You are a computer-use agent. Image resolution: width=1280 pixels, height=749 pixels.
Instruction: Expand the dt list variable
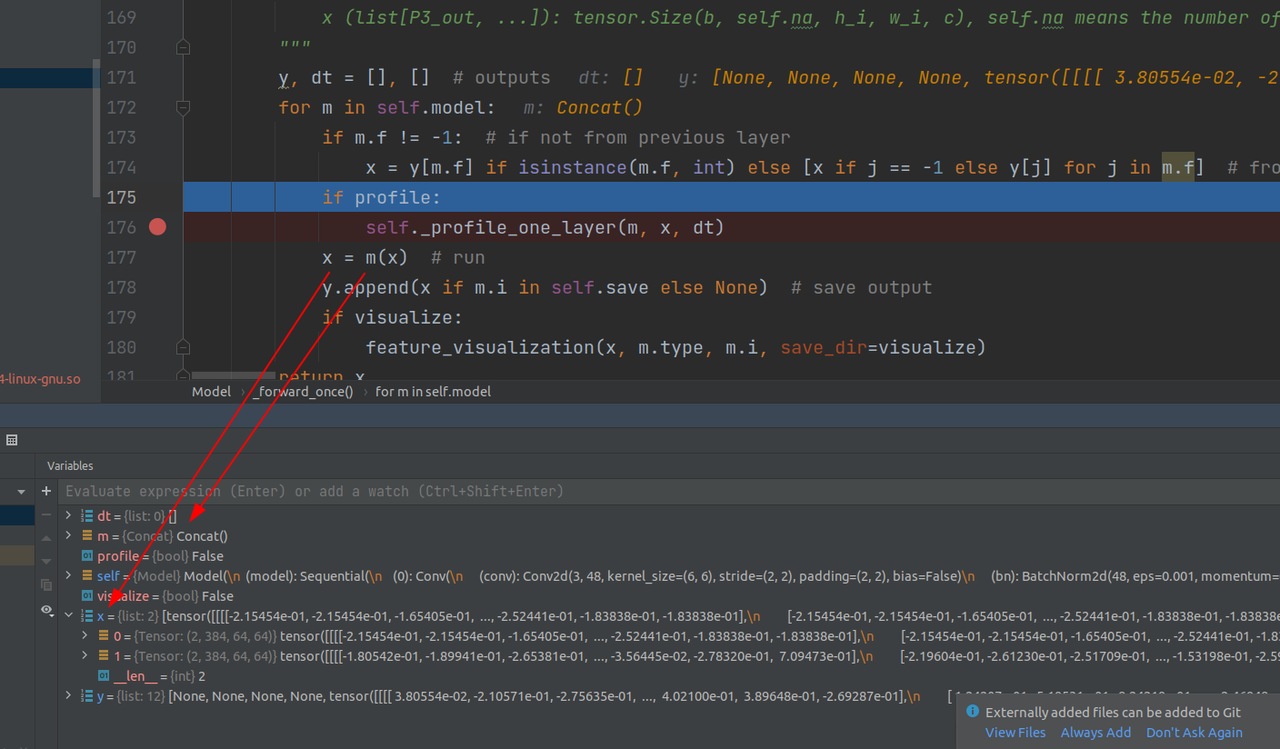tap(68, 516)
